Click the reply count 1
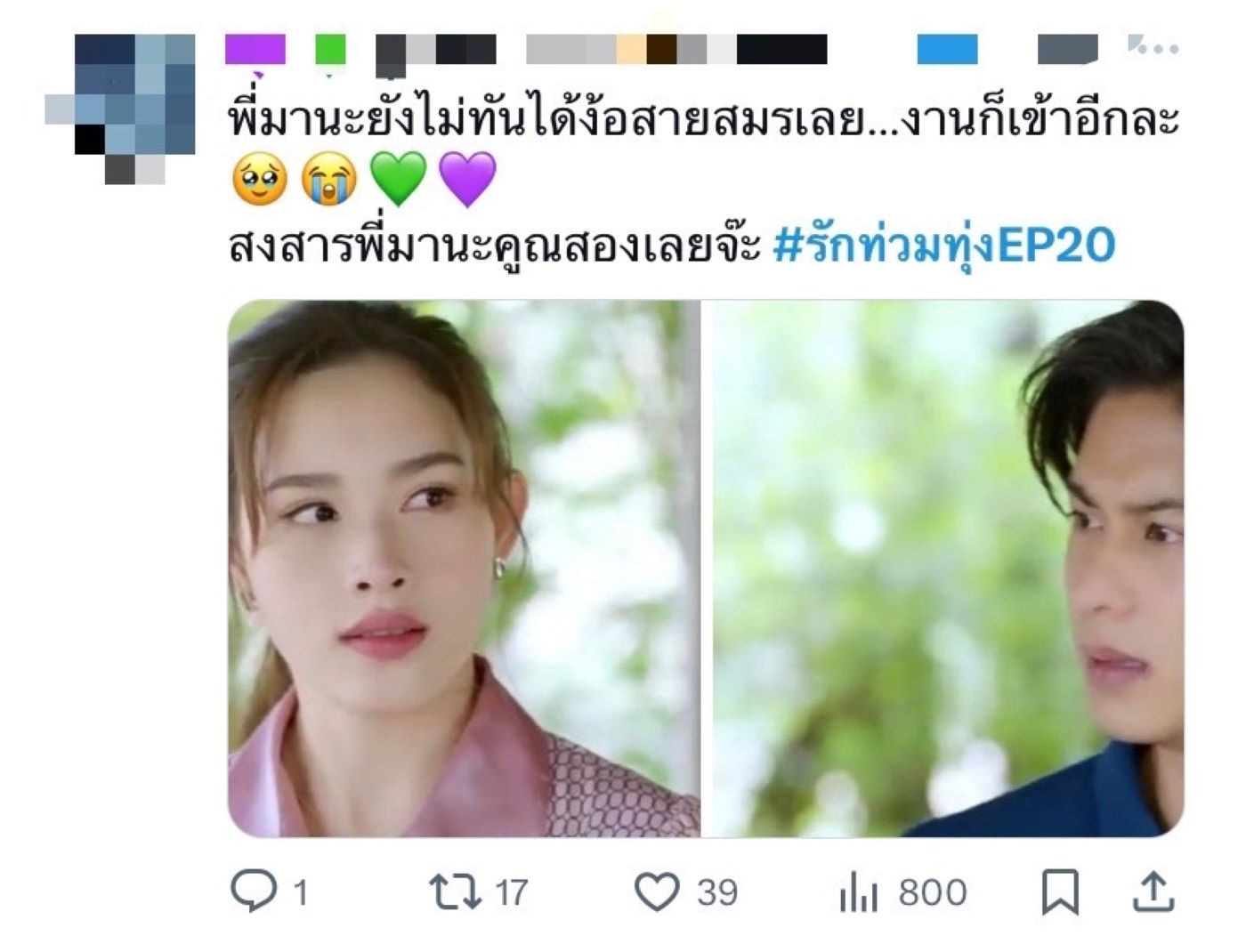This screenshot has height=952, width=1246. (301, 892)
